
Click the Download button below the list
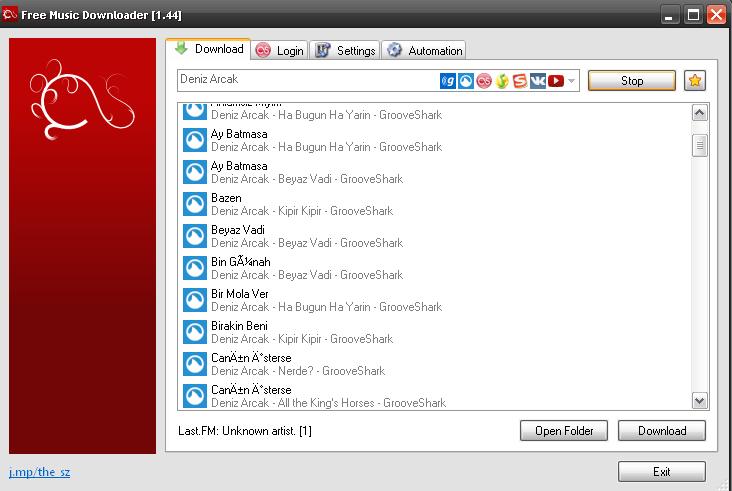(x=662, y=430)
